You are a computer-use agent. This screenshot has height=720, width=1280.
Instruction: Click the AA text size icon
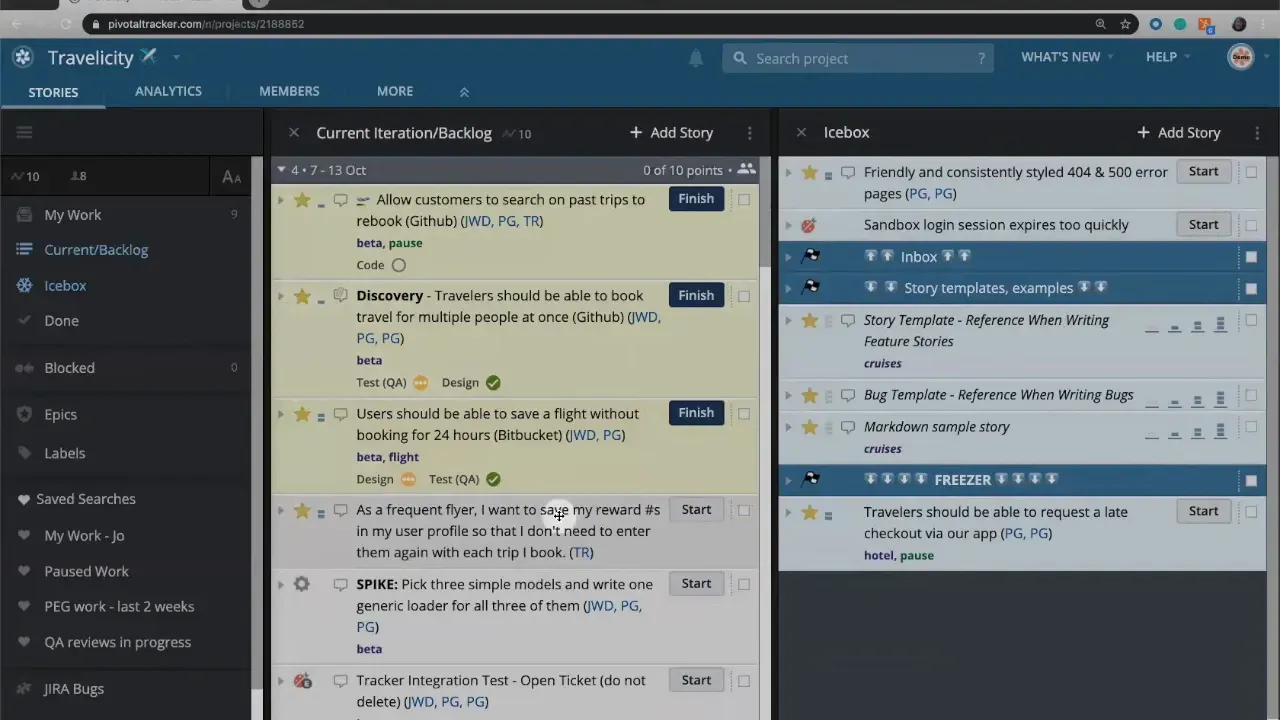231,176
